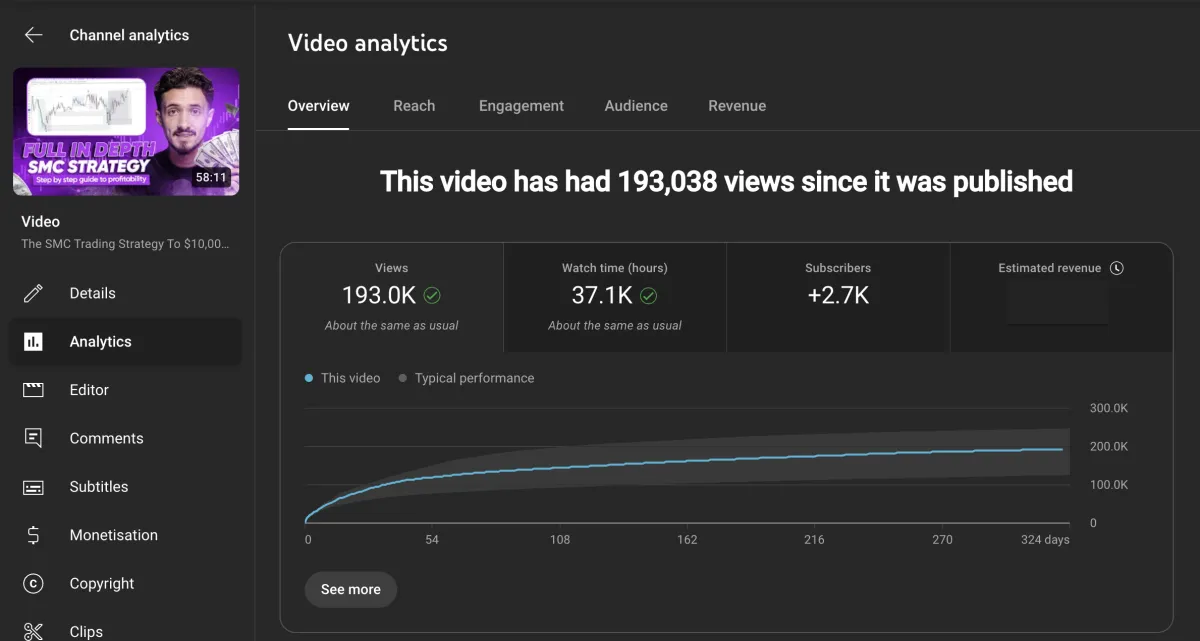Click the back arrow to Channel analytics
The image size is (1200, 641).
click(x=33, y=35)
